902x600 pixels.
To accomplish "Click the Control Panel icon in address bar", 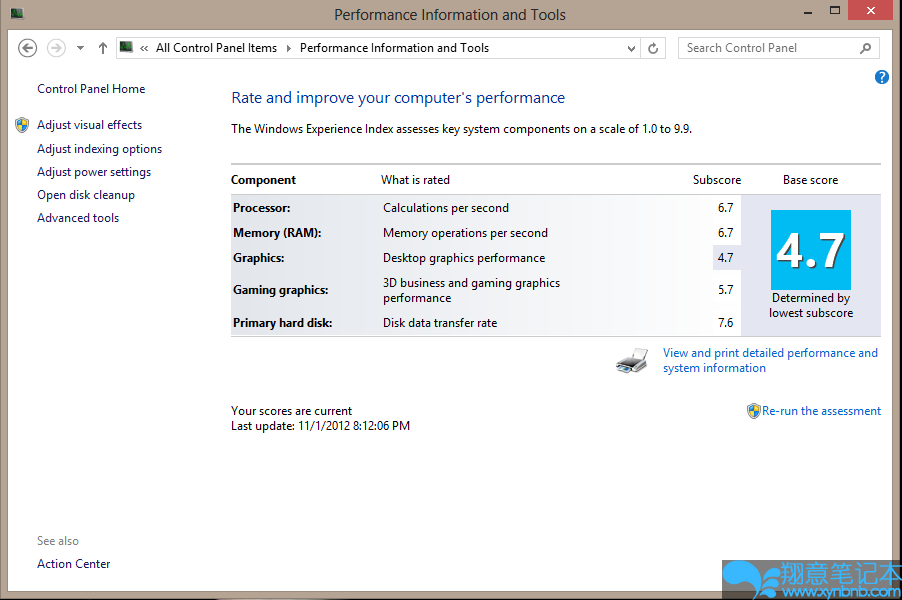I will (126, 47).
